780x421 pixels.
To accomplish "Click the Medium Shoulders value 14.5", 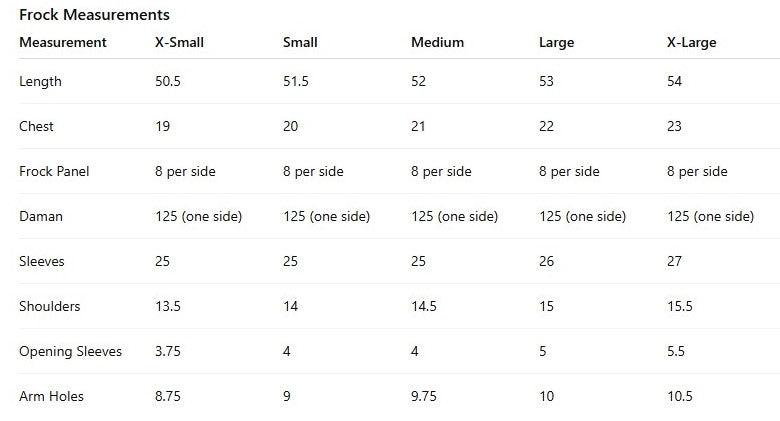I will click(x=424, y=307).
